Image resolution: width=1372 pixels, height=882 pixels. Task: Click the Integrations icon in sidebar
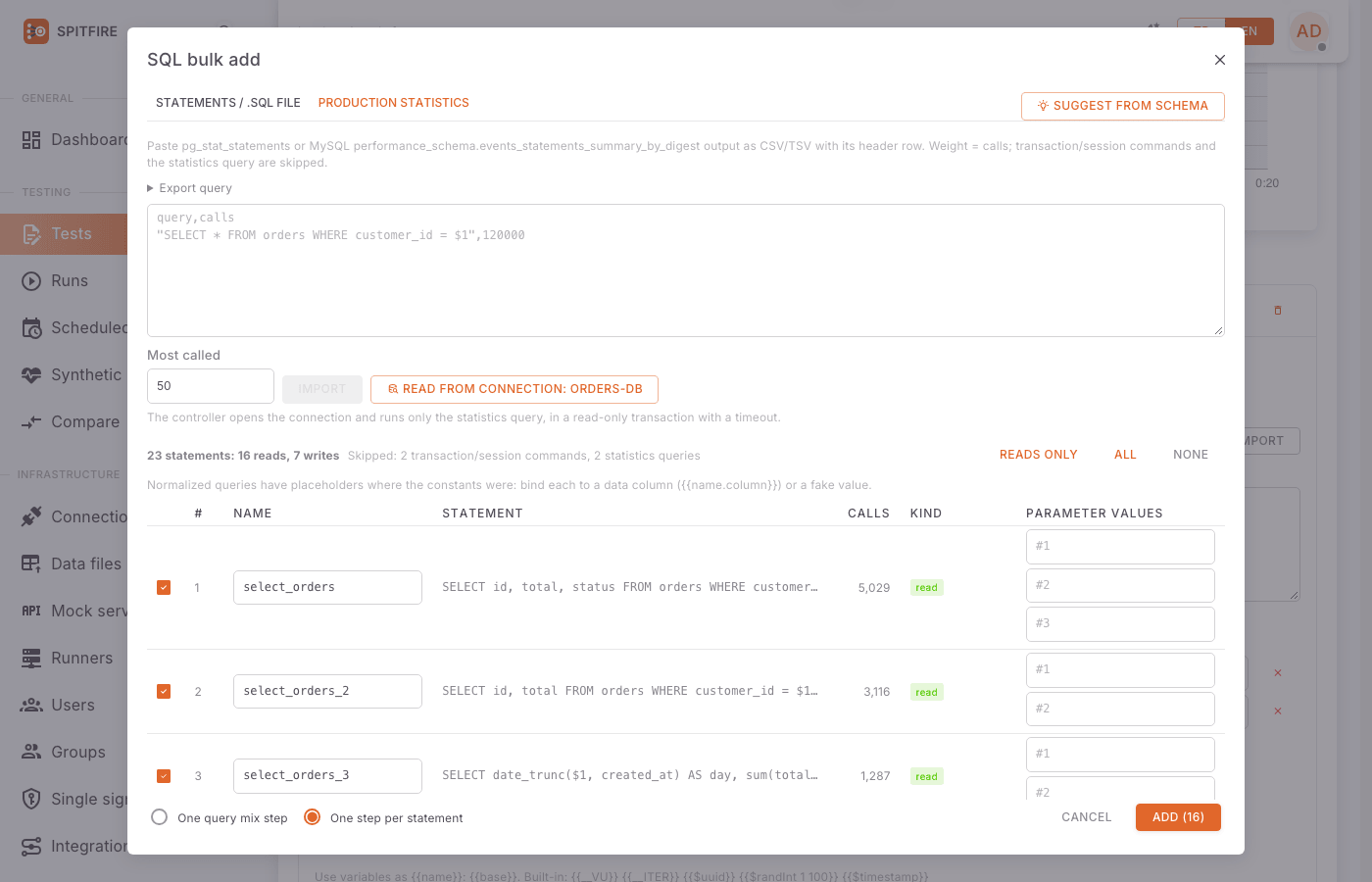tap(31, 846)
